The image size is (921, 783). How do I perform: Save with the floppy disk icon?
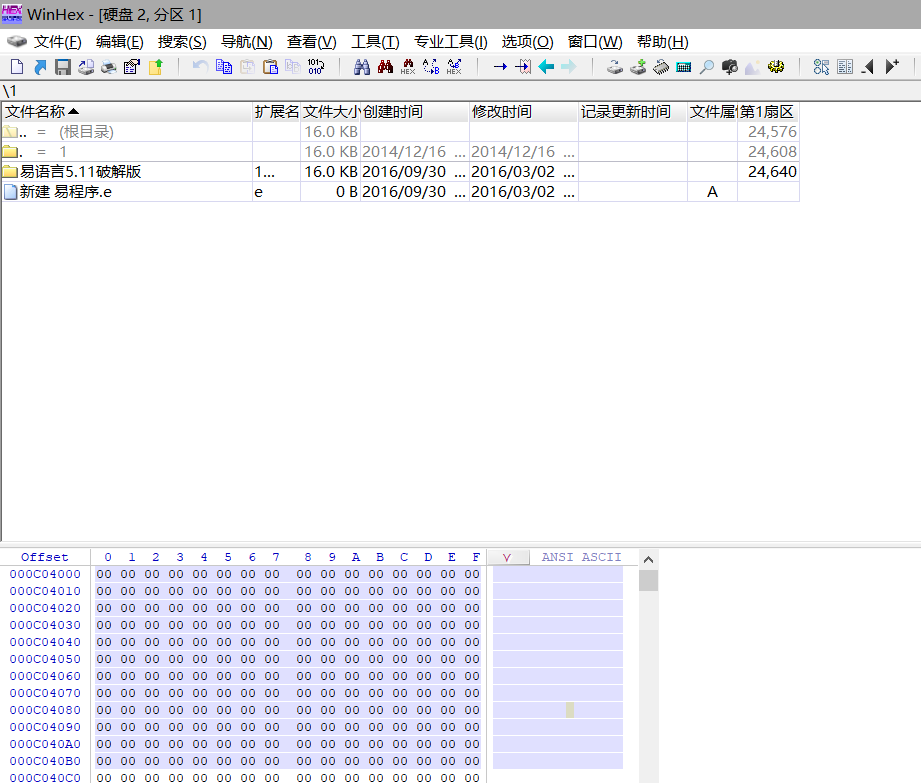tap(63, 67)
